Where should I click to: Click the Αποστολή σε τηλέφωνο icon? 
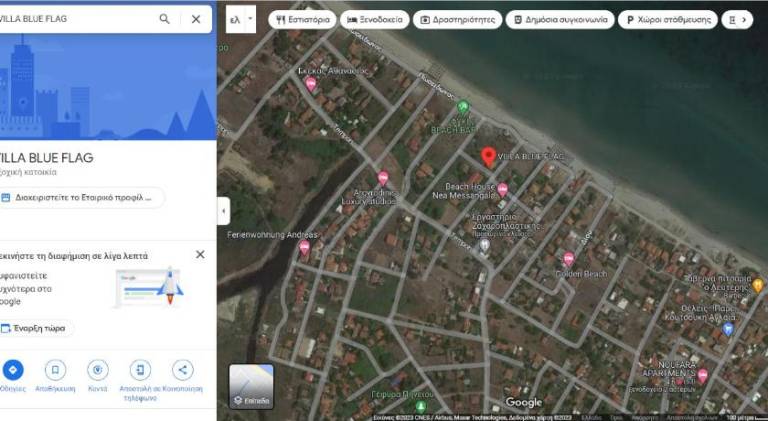tap(140, 370)
